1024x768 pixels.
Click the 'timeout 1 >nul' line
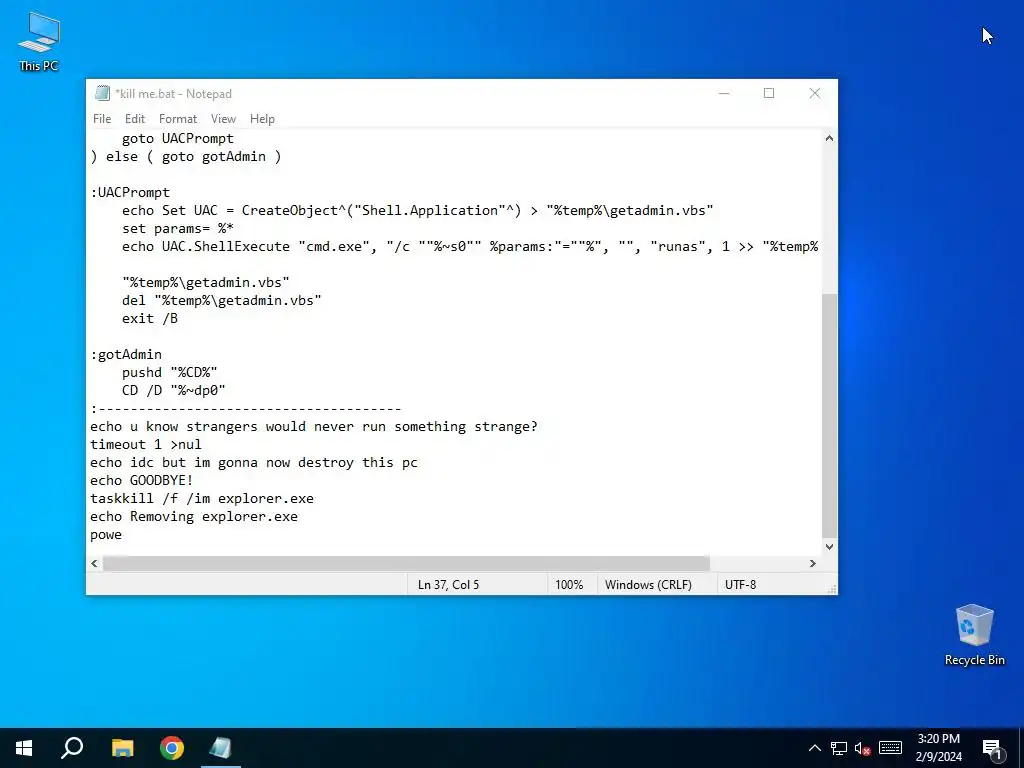(146, 444)
